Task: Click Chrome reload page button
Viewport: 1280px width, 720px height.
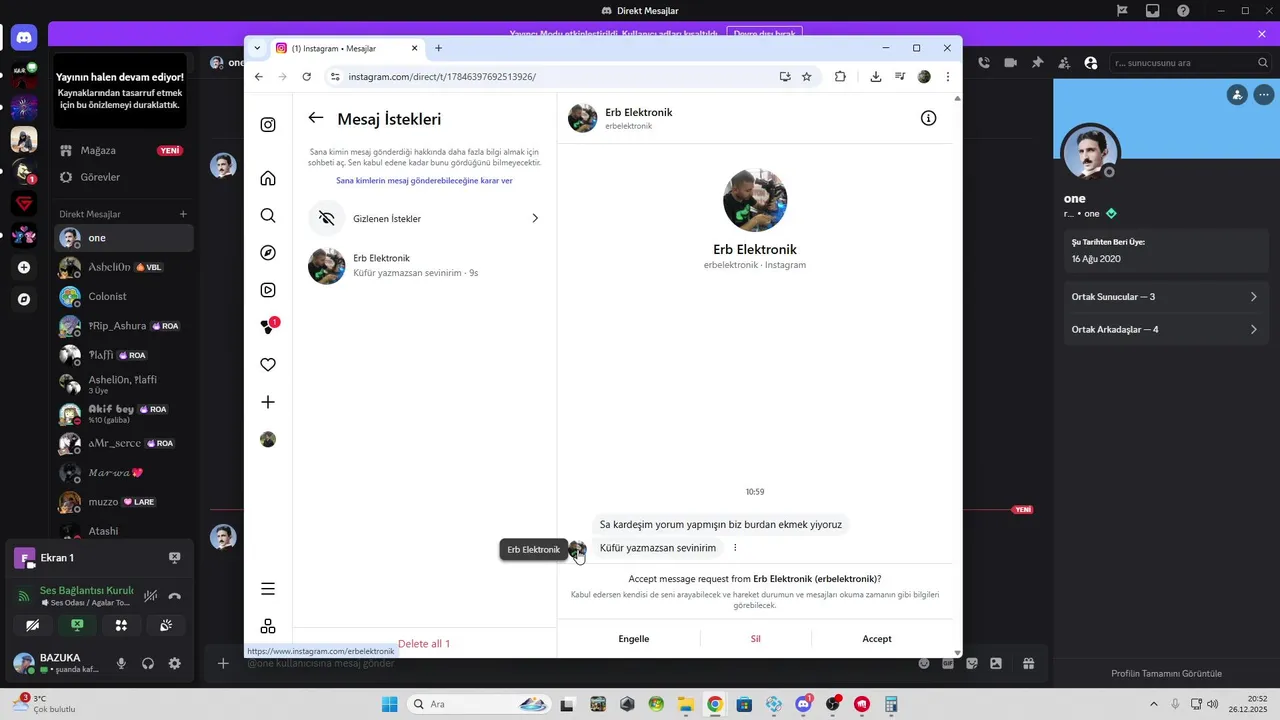Action: pos(306,76)
